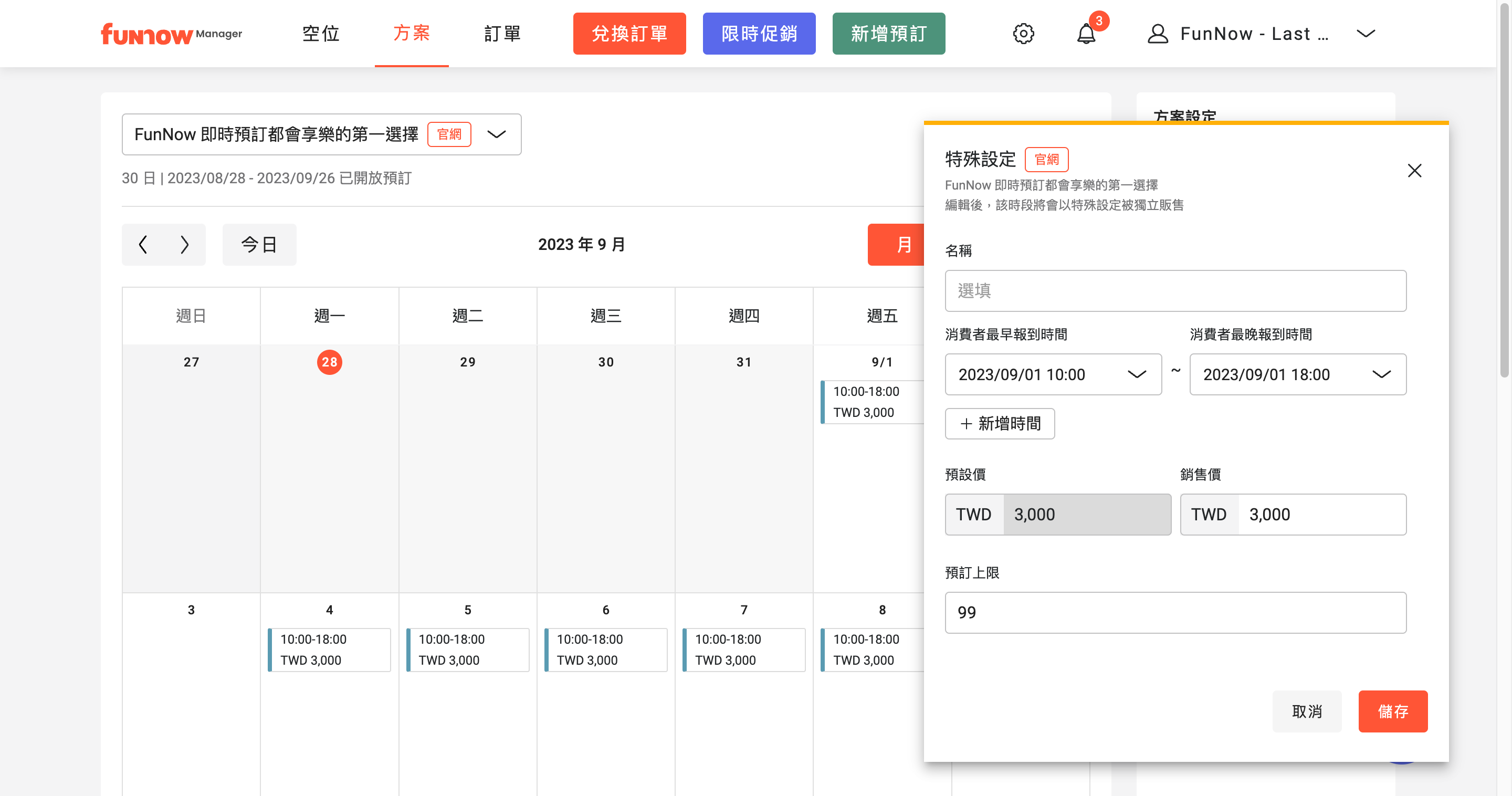Click the 兌換訂單 button
Viewport: 1512px width, 796px height.
(629, 34)
